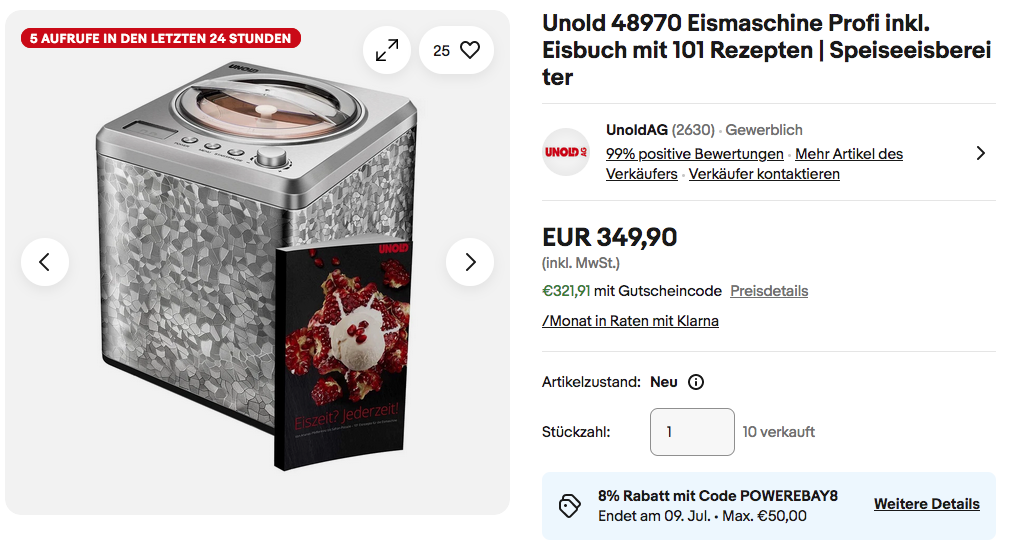Click the coupon tag icon
Screen dimensions: 1012x546
pos(569,506)
